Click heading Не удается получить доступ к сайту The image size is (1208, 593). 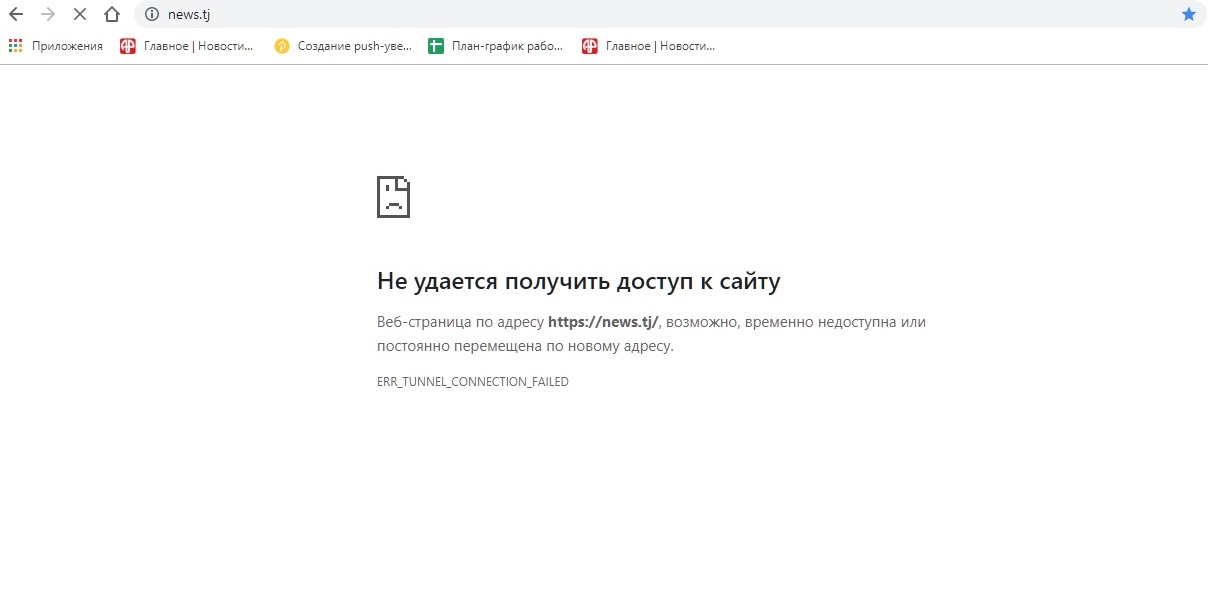click(x=578, y=281)
